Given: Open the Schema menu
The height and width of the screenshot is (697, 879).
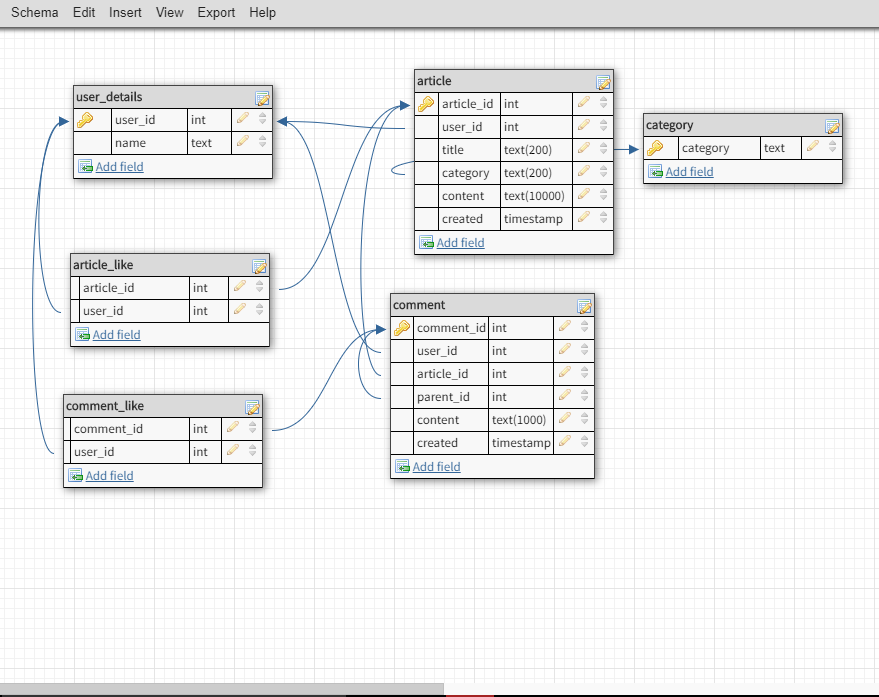Looking at the screenshot, I should pos(34,12).
